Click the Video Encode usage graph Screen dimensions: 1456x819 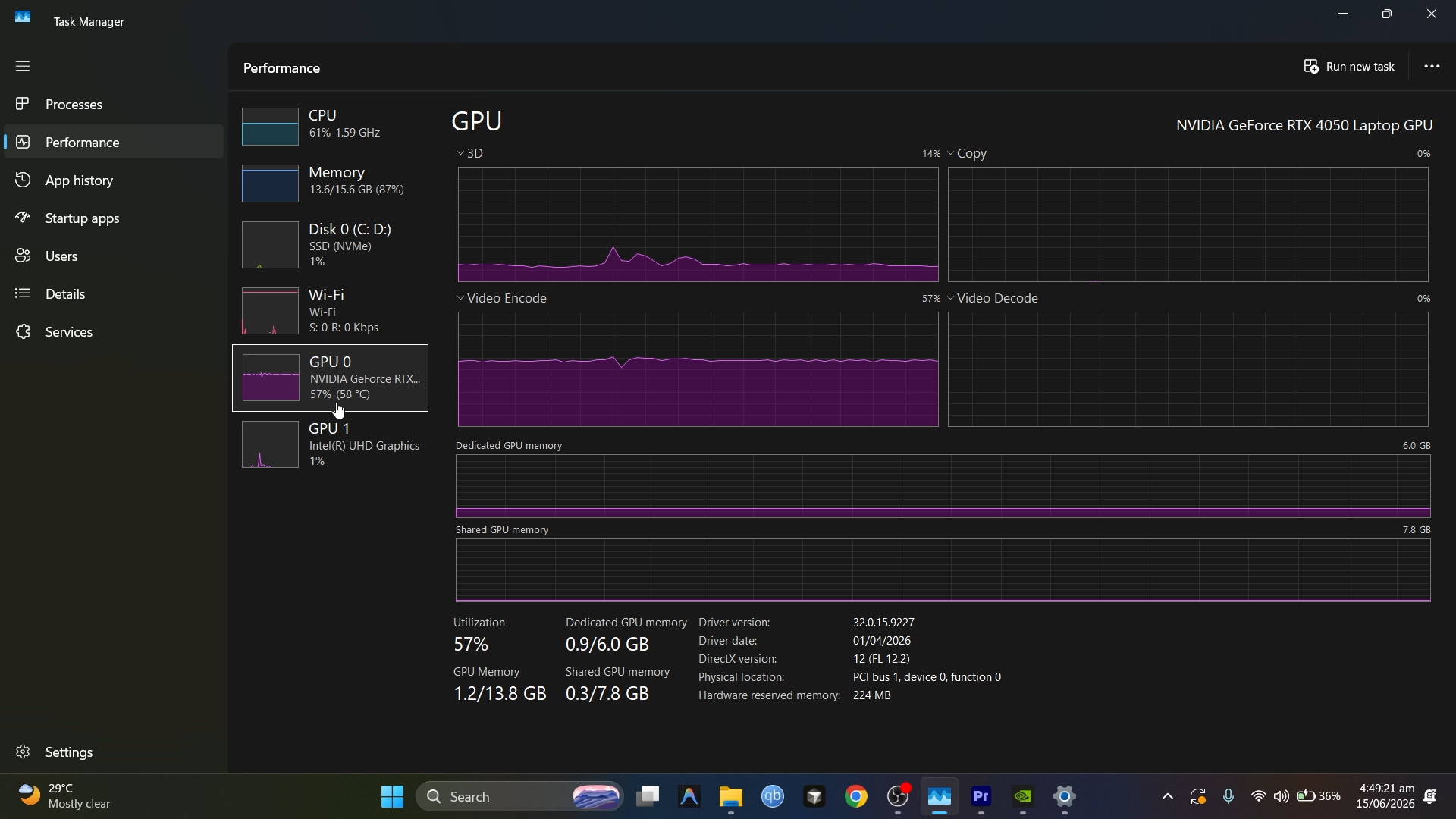coord(698,369)
